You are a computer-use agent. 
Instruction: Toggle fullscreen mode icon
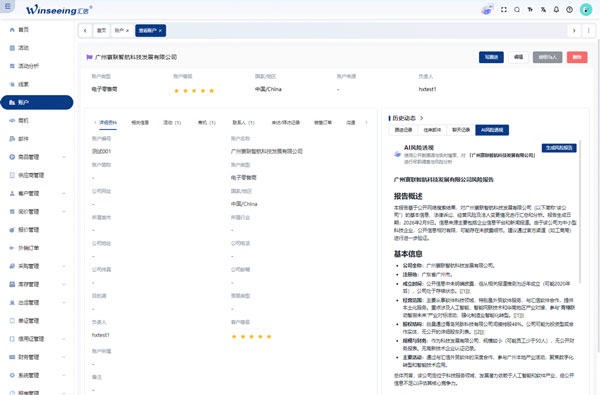click(504, 10)
